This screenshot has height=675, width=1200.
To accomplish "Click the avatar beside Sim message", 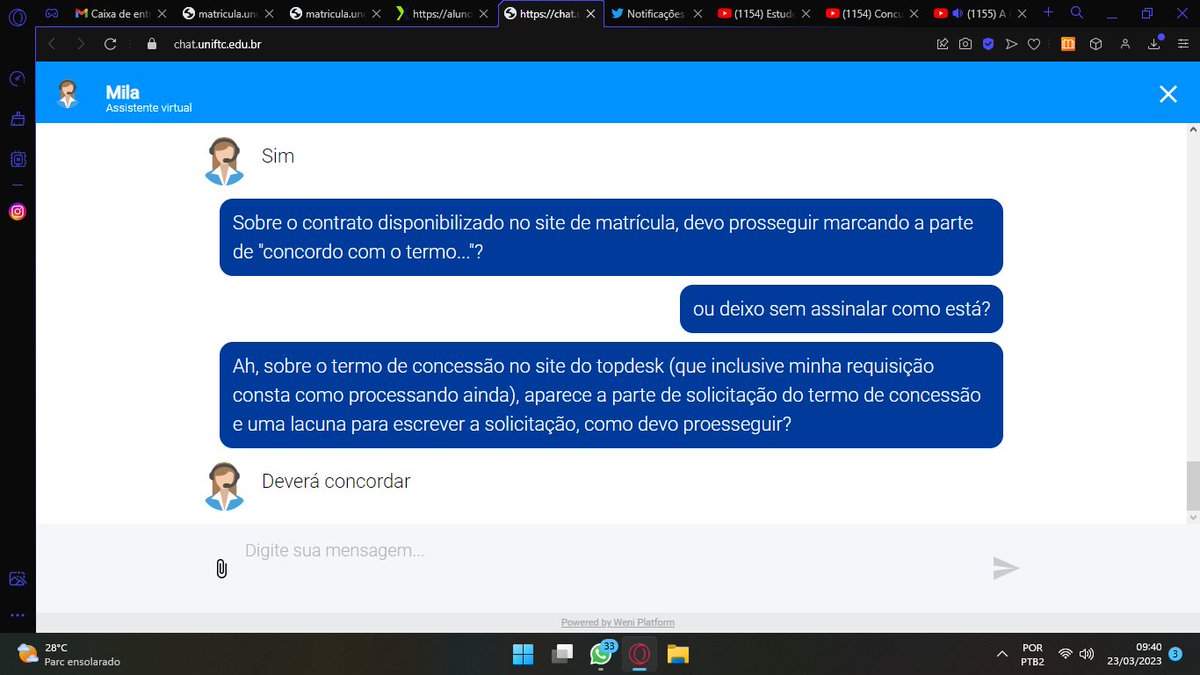I will pos(225,160).
